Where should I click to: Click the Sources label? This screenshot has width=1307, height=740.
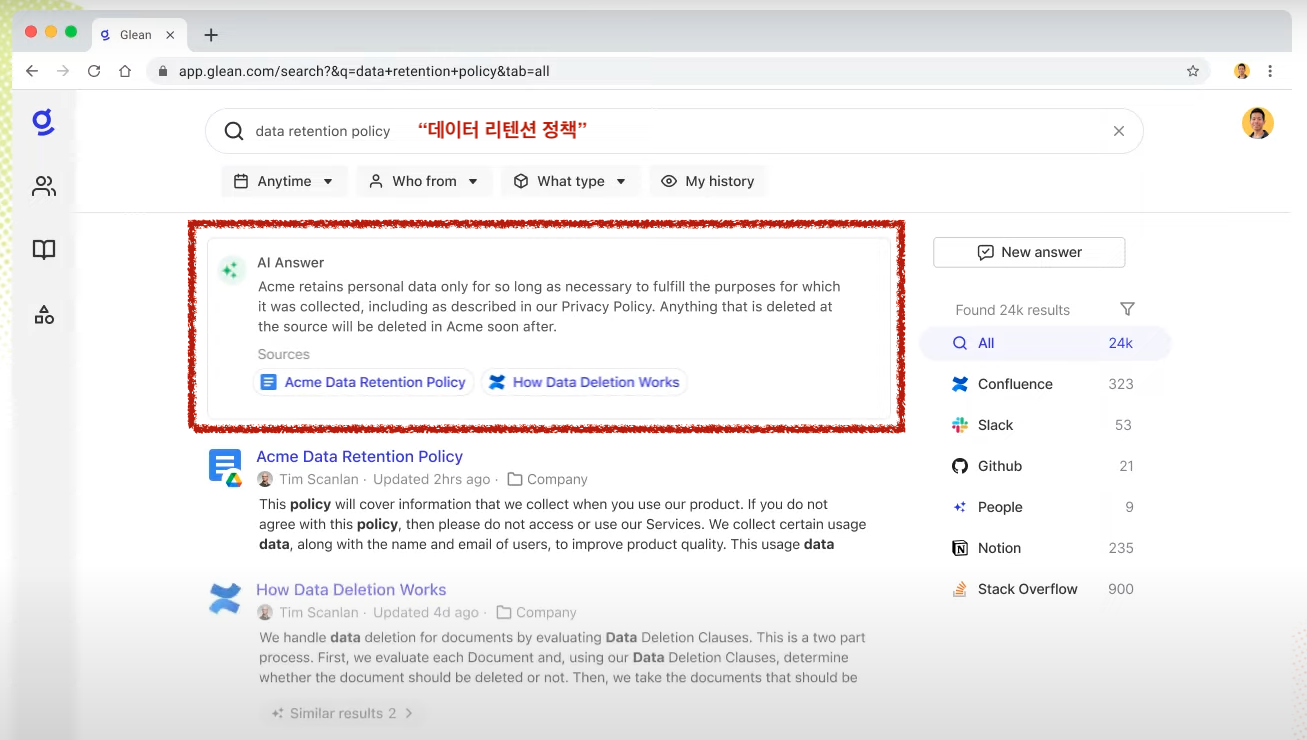(284, 354)
